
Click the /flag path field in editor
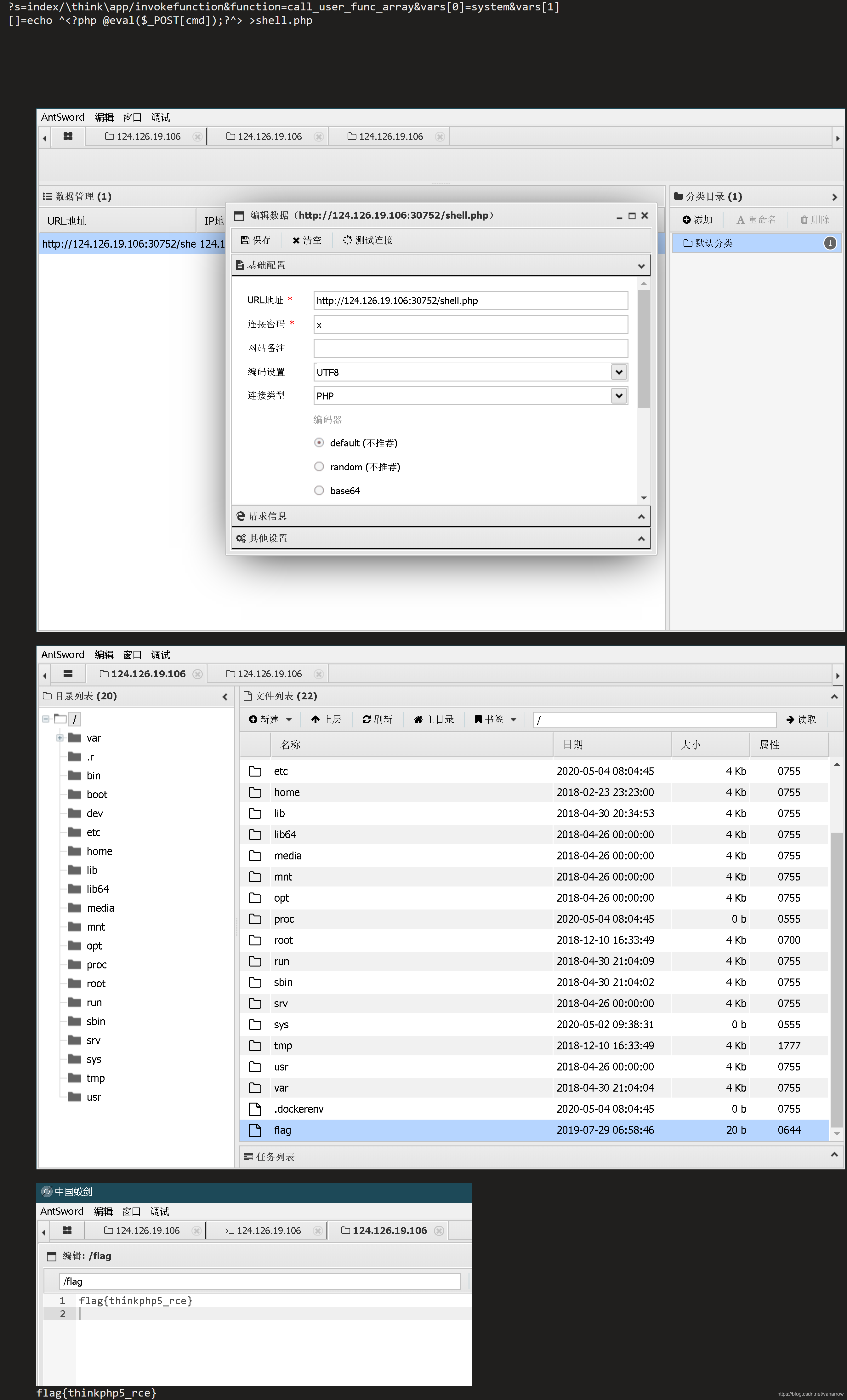tap(260, 1281)
